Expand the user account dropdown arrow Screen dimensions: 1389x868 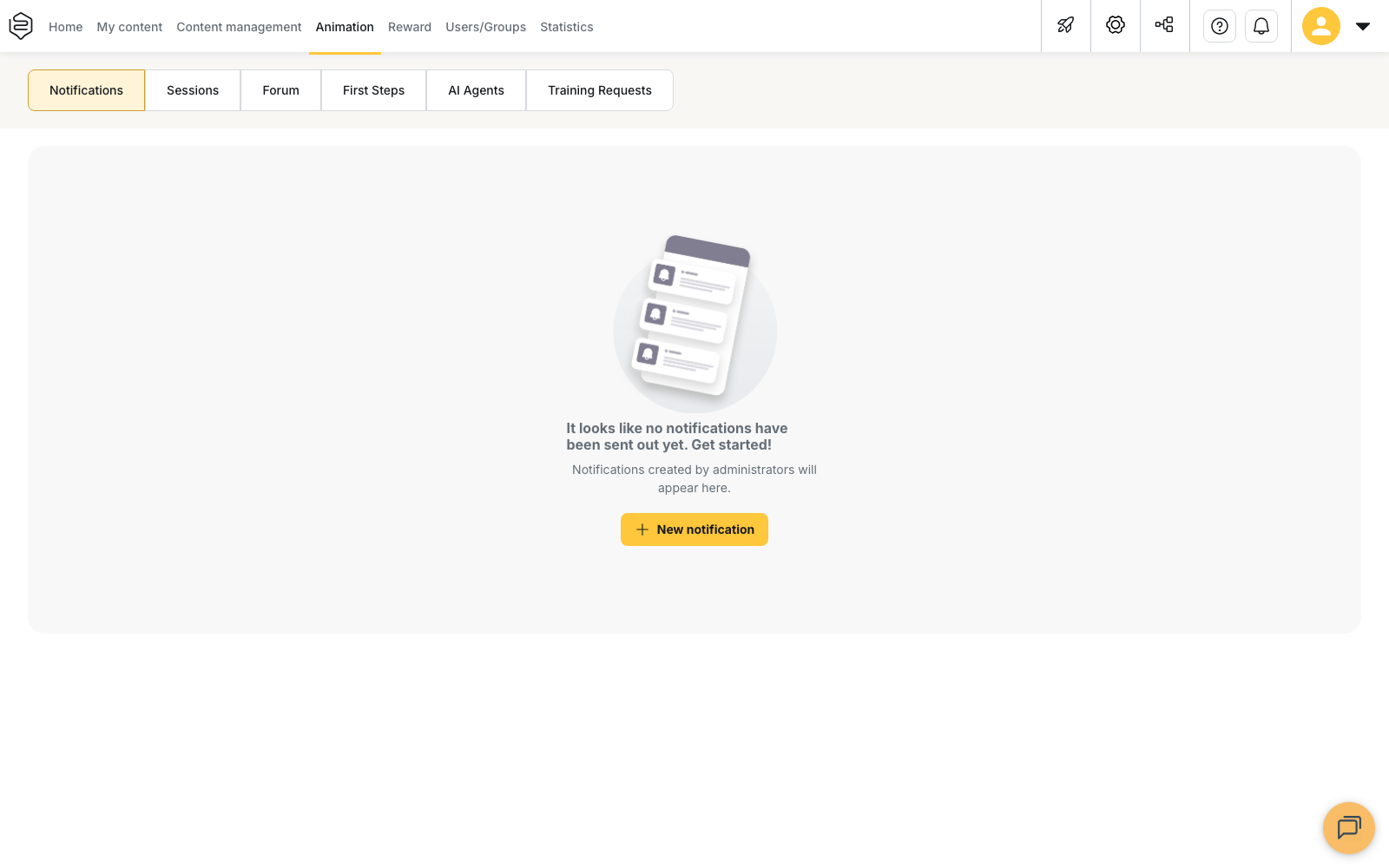pos(1363,26)
